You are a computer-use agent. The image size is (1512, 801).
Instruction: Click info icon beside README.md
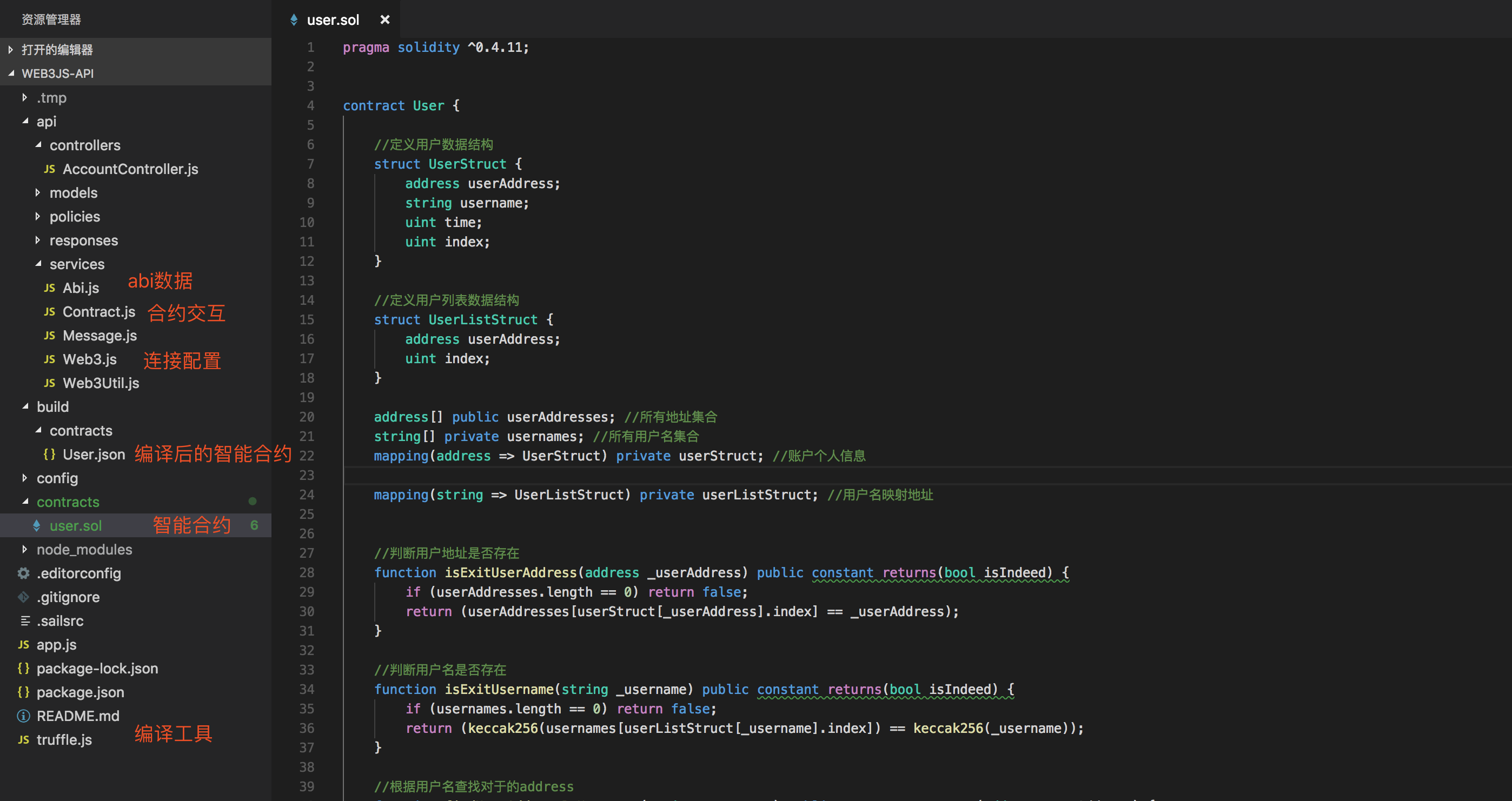[23, 716]
